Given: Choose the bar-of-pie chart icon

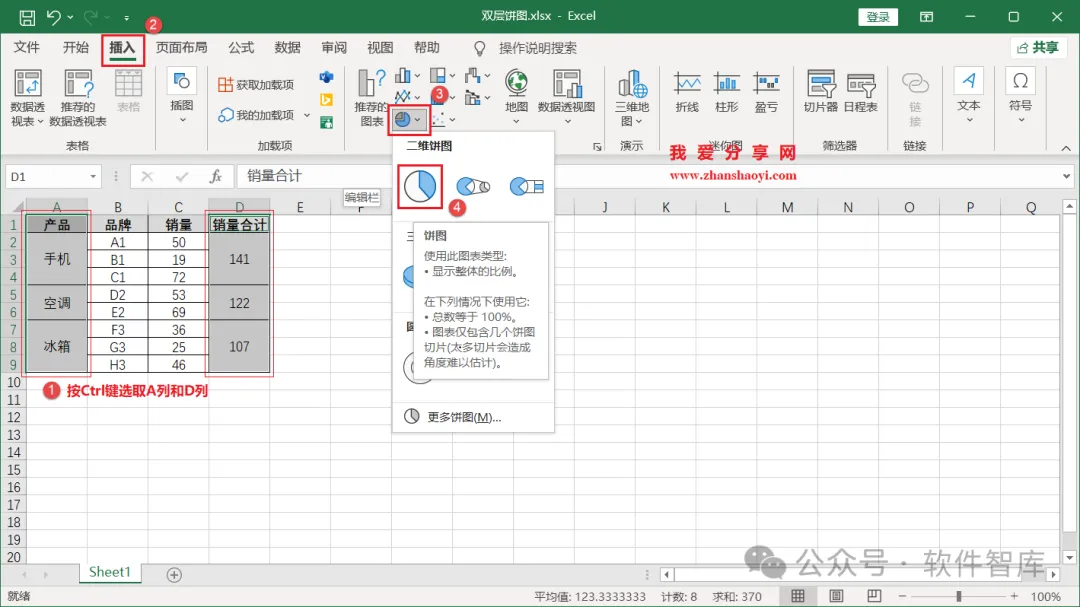Looking at the screenshot, I should [526, 186].
